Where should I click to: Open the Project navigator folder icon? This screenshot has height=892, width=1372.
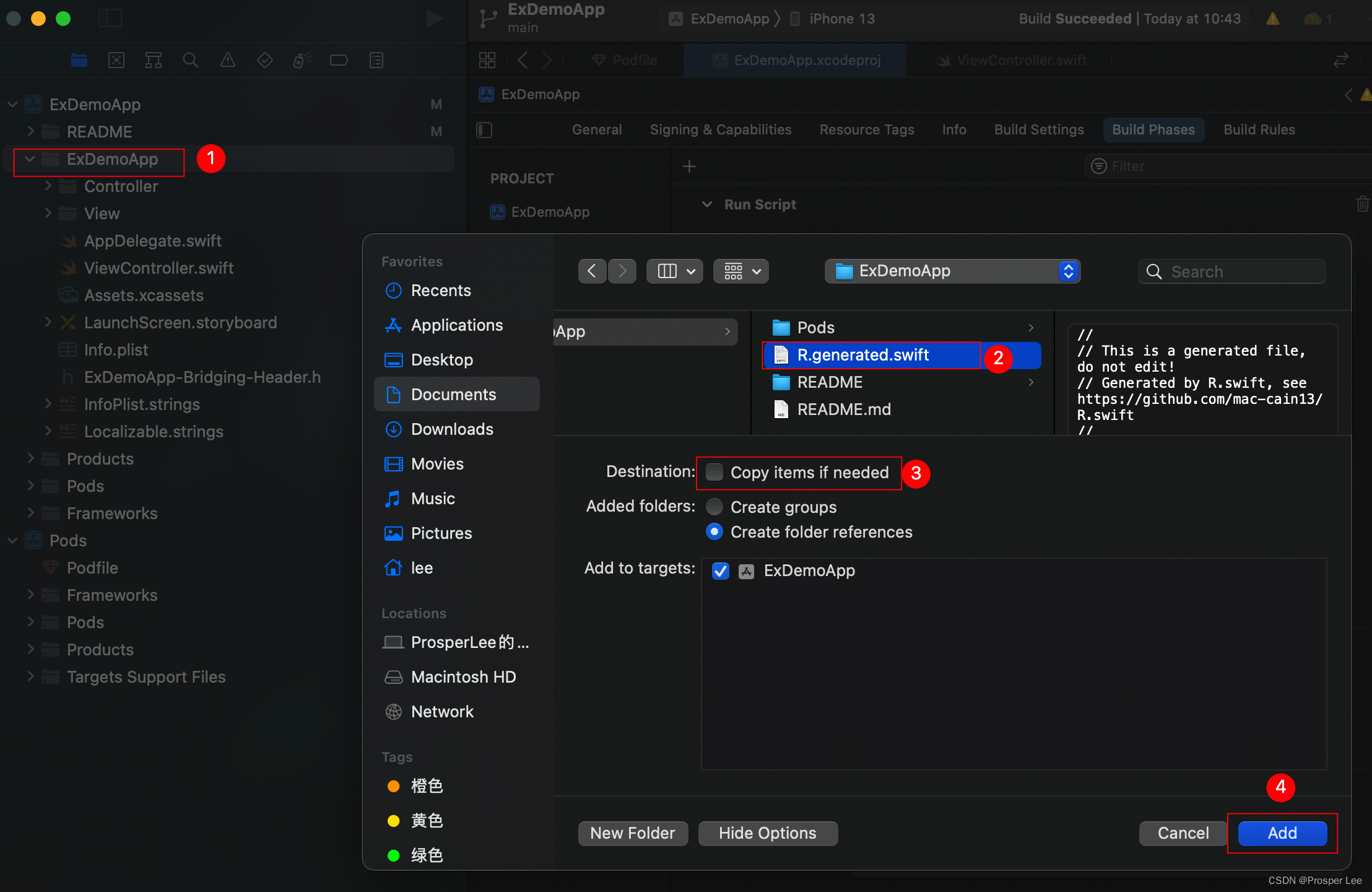(x=79, y=60)
